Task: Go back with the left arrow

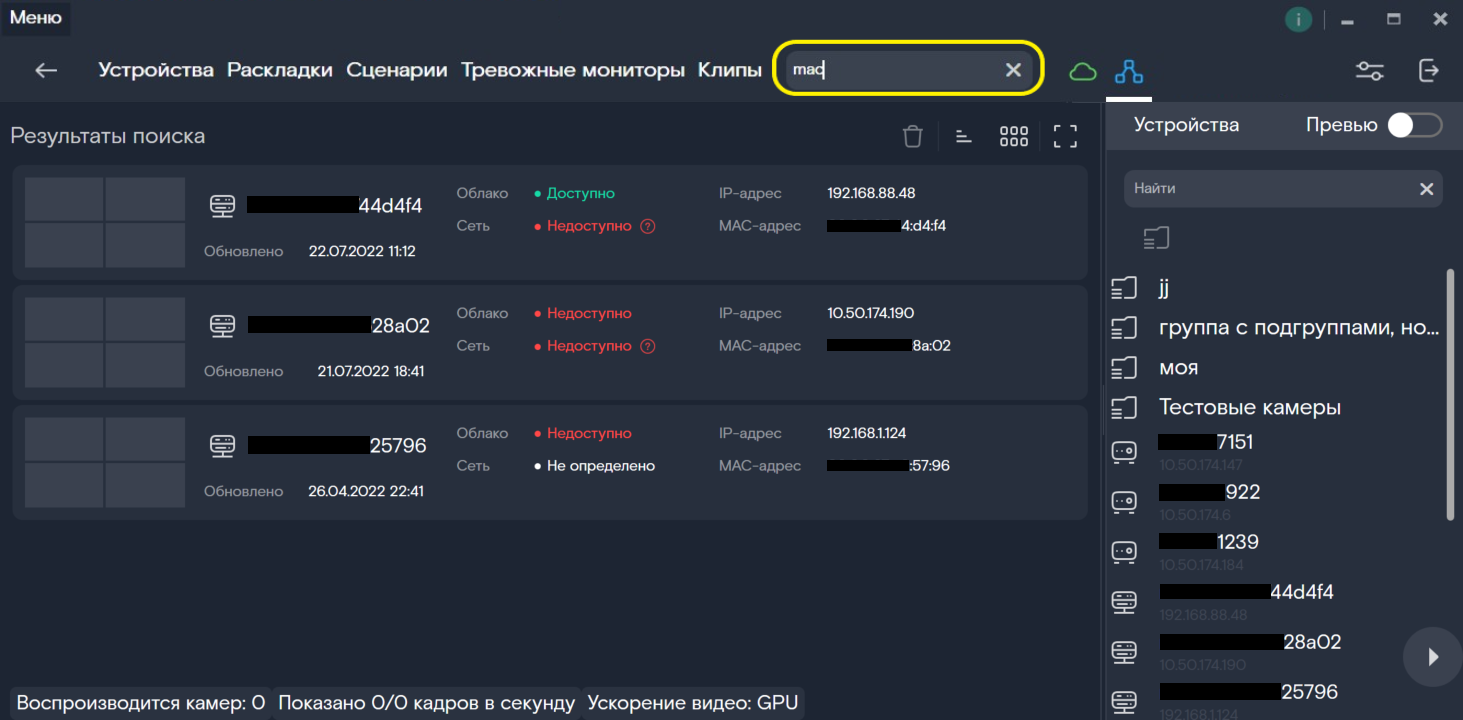Action: click(46, 70)
